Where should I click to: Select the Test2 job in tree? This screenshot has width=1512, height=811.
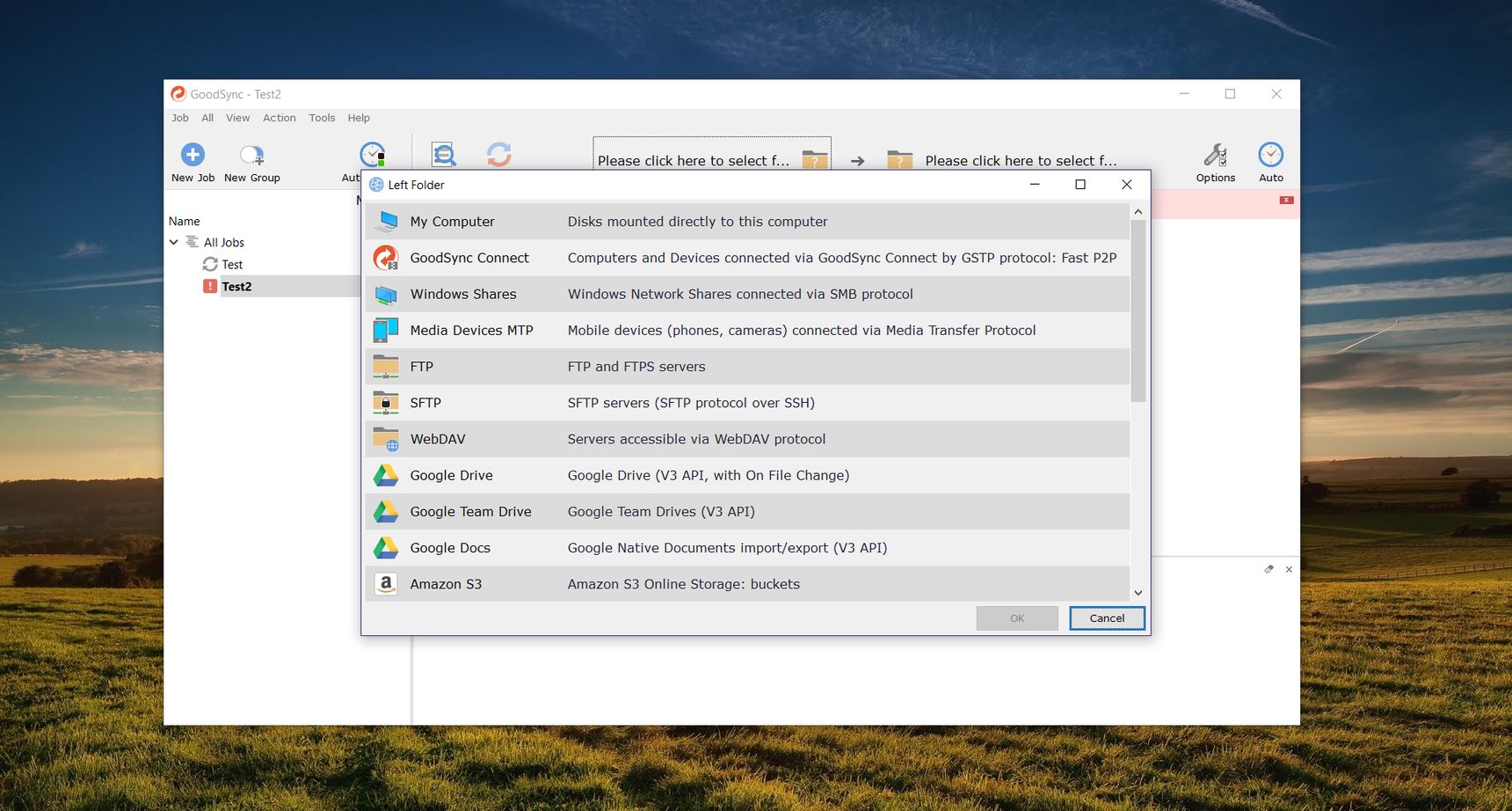[x=236, y=286]
